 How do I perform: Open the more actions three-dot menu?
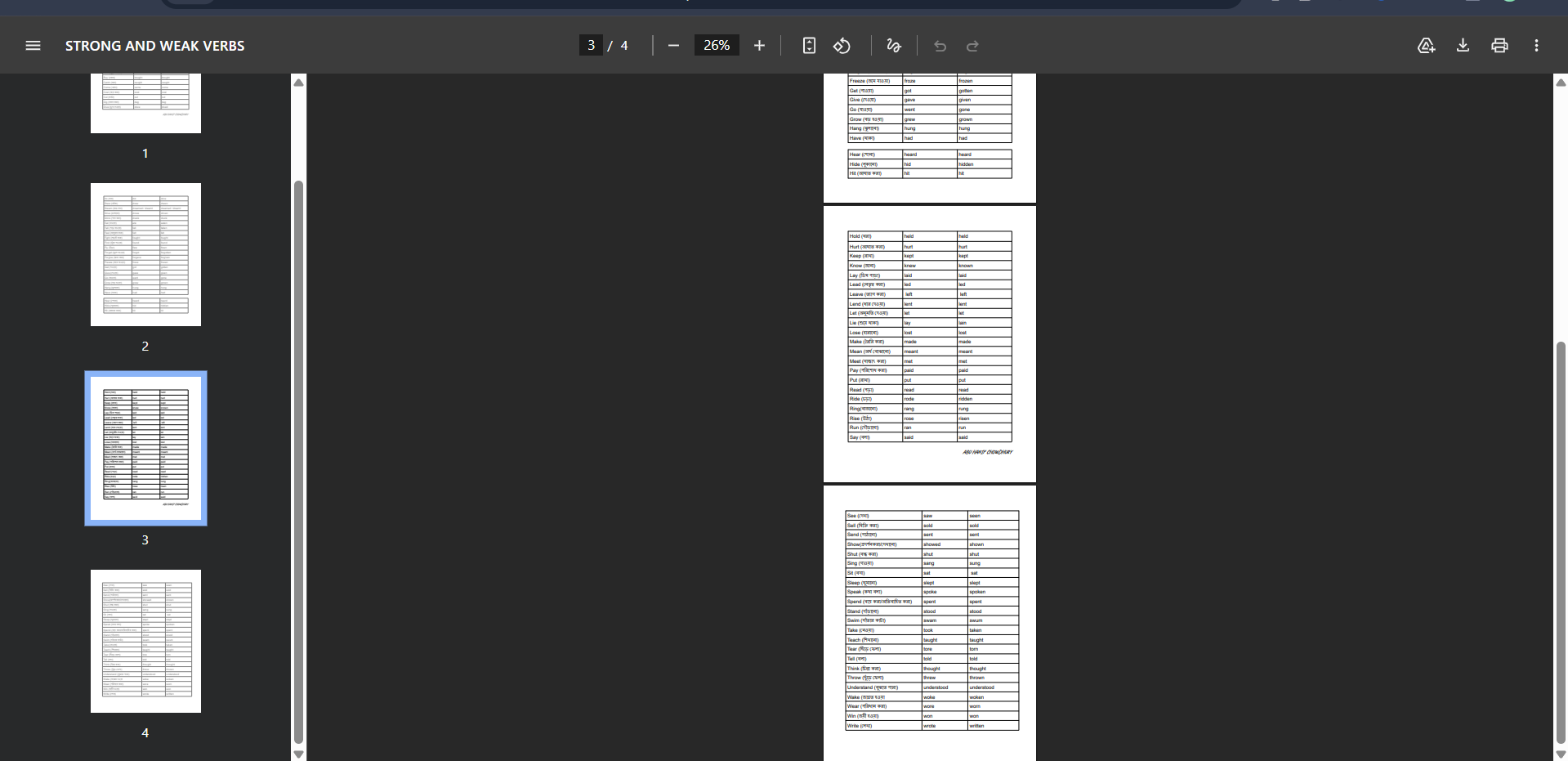point(1536,46)
